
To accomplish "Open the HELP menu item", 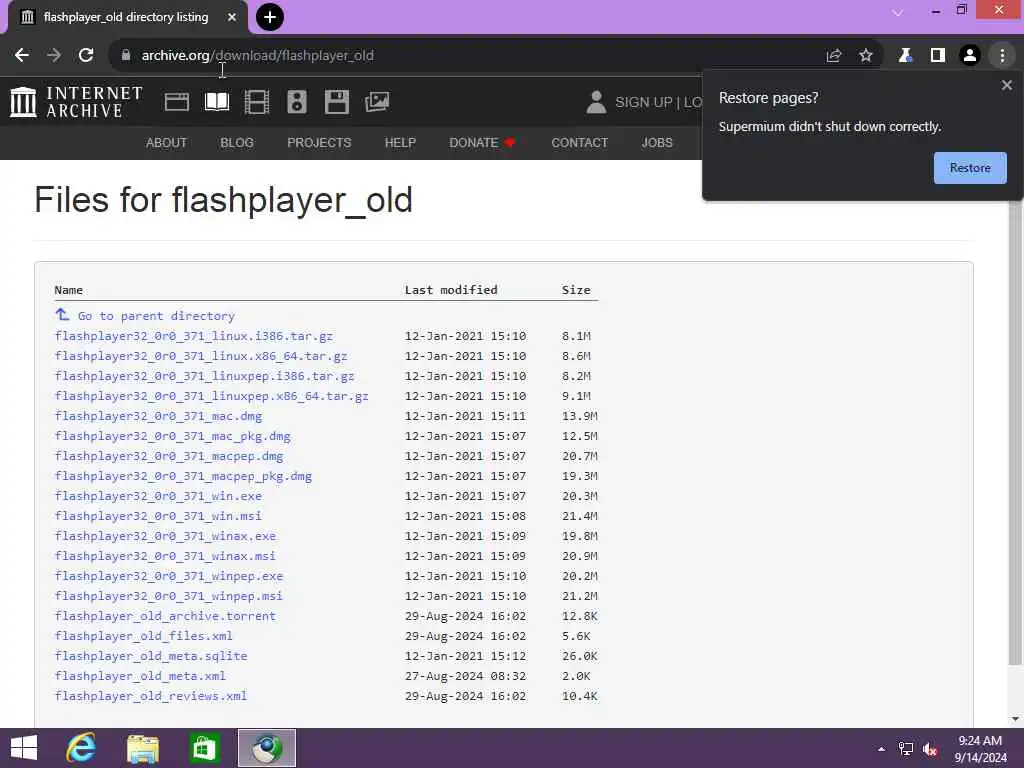I will coord(400,142).
